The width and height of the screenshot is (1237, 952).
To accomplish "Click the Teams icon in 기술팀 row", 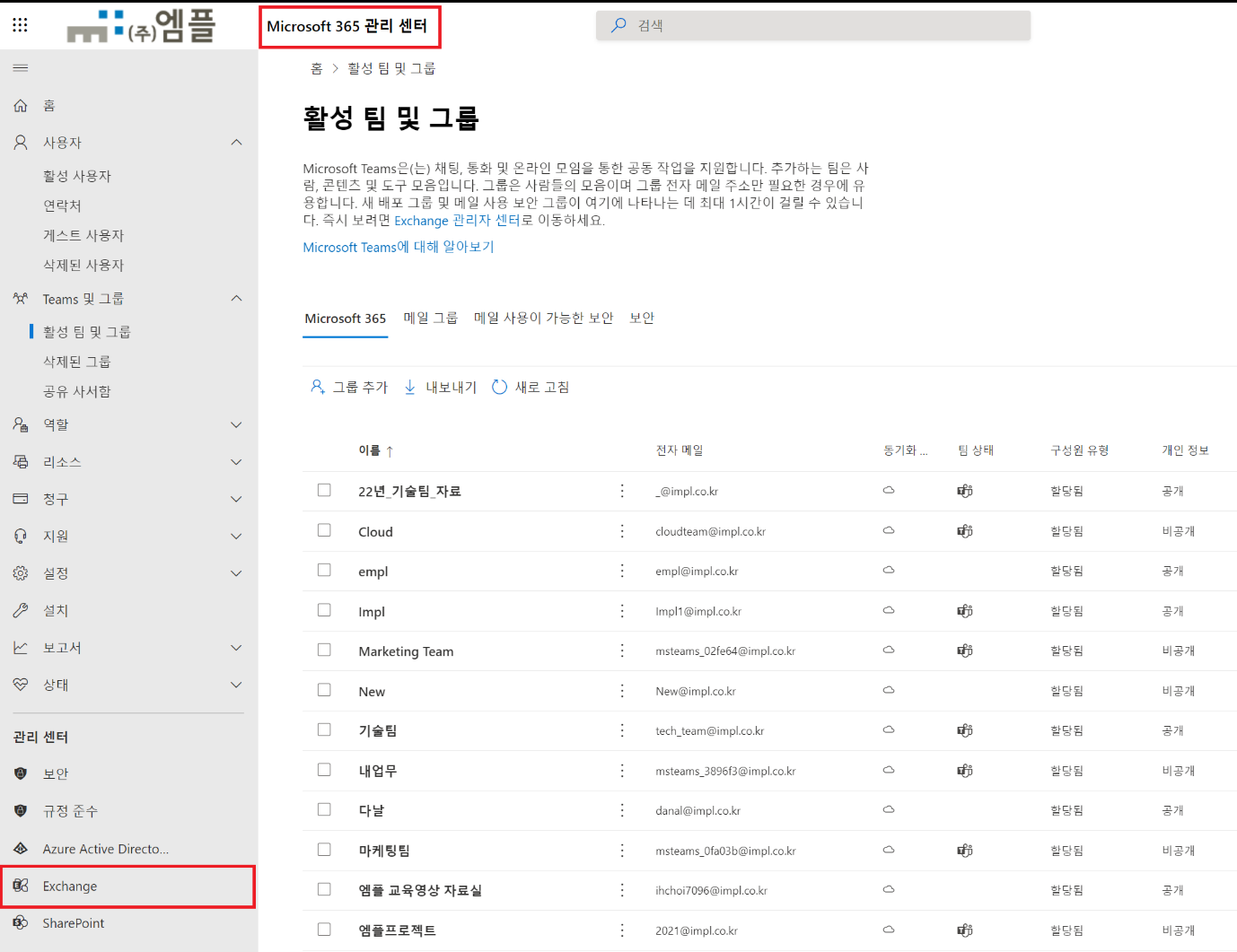I will tap(965, 730).
